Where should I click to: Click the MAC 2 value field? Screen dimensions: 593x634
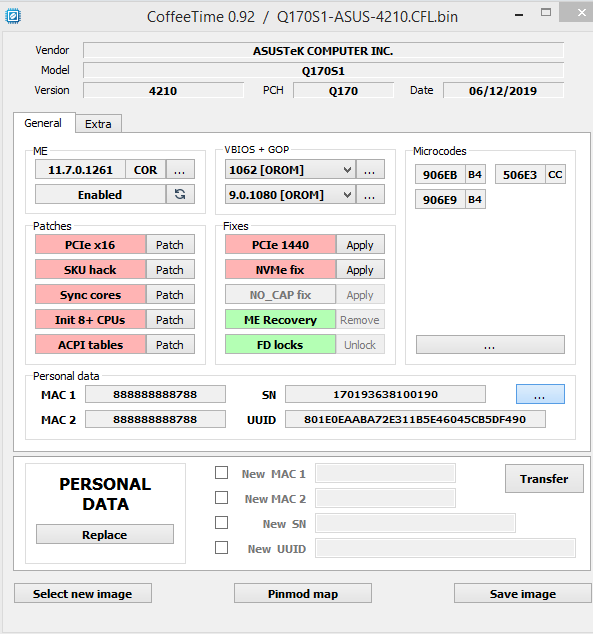point(155,419)
